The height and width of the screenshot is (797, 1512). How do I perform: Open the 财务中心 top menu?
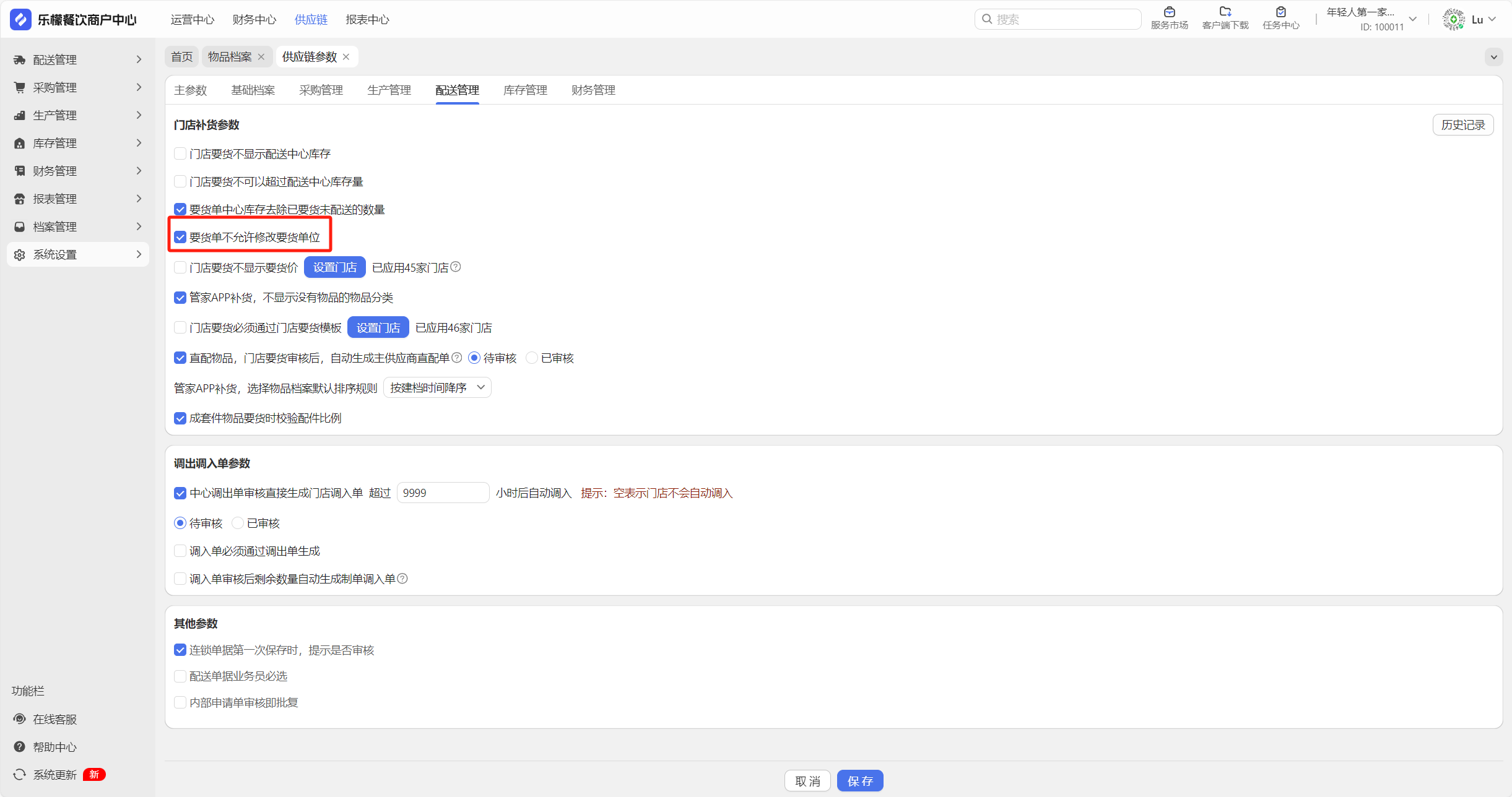pyautogui.click(x=254, y=20)
